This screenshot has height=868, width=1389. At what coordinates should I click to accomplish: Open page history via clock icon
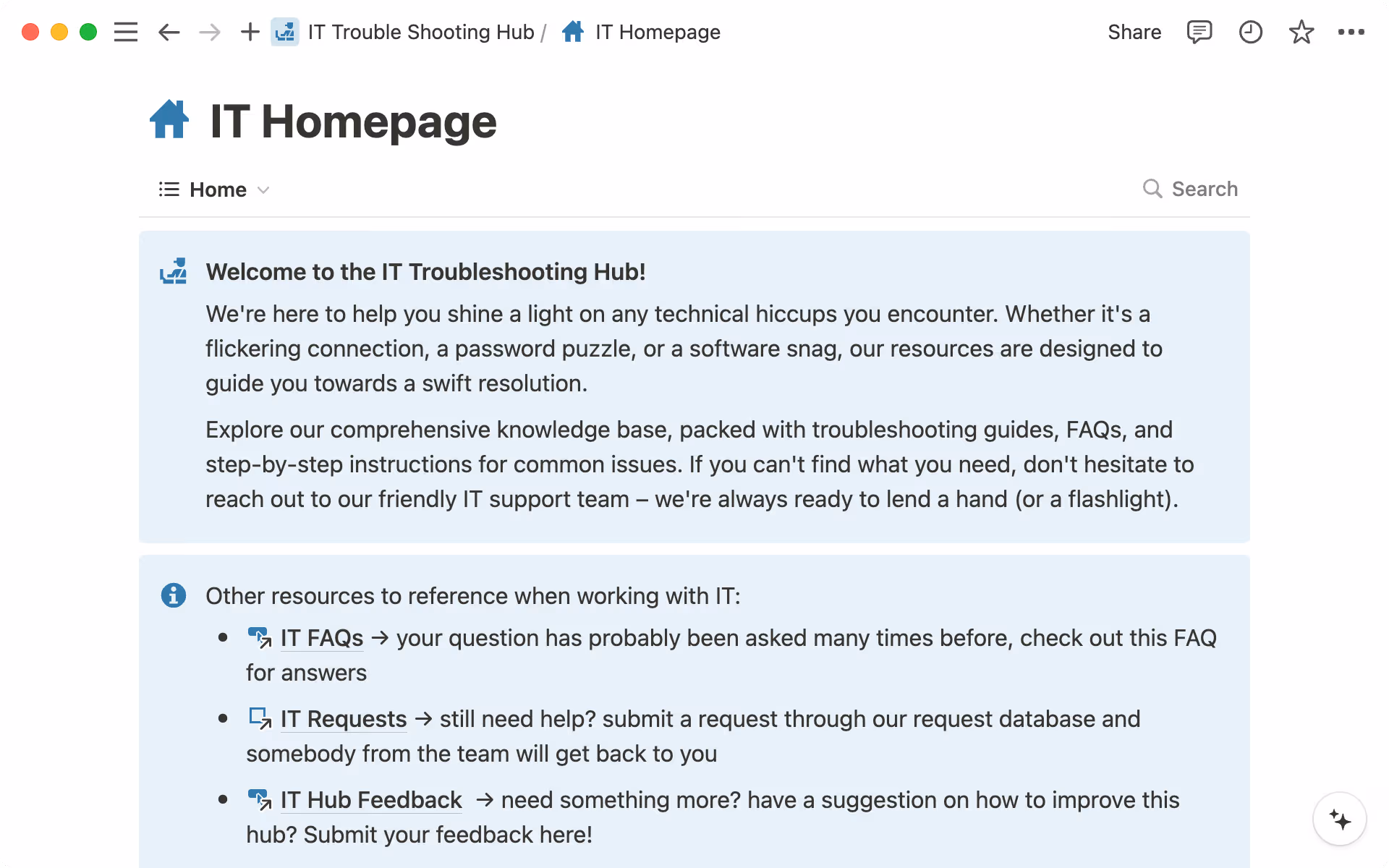(x=1251, y=32)
